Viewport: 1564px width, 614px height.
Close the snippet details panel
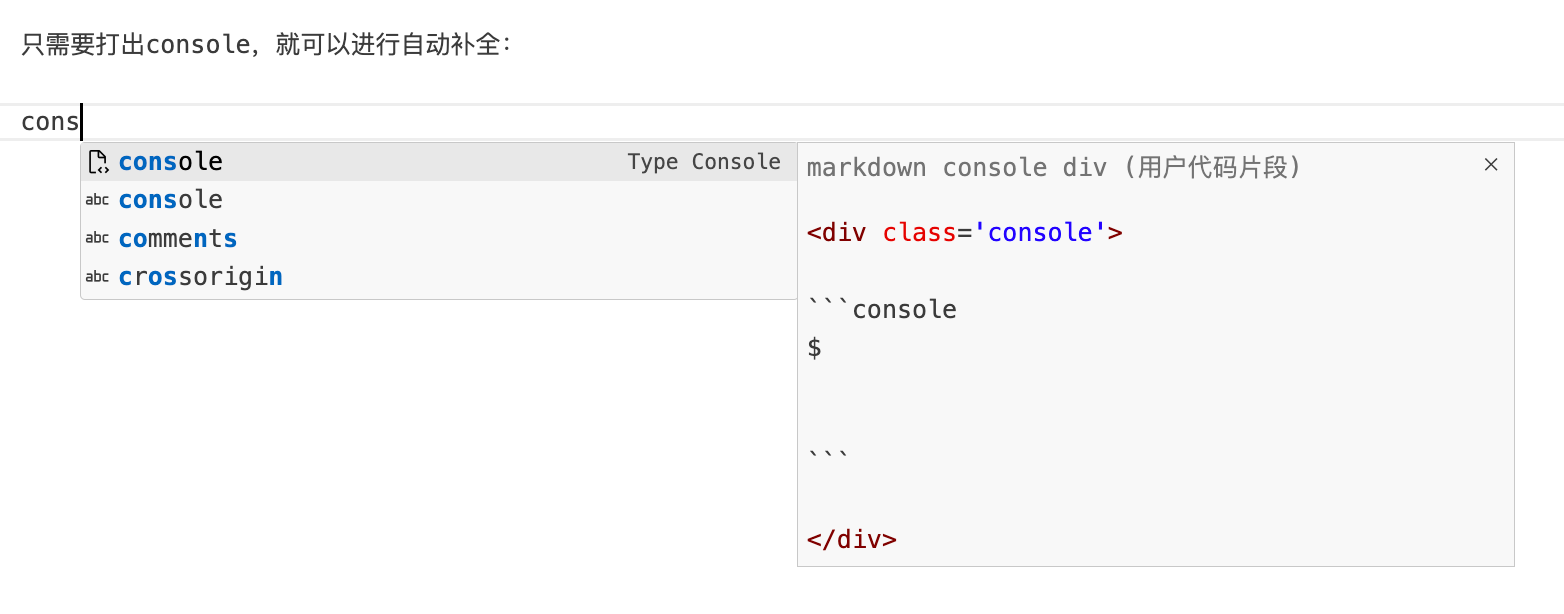click(1491, 165)
